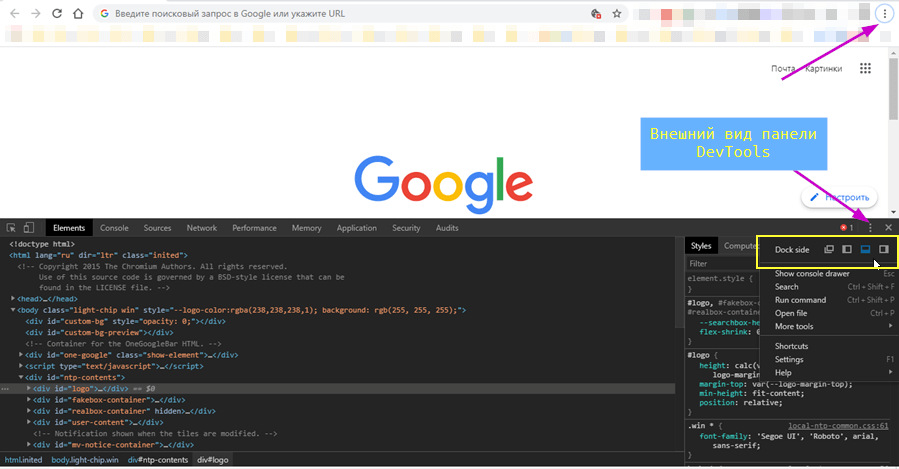Activate the inspect element picker icon

tap(11, 228)
